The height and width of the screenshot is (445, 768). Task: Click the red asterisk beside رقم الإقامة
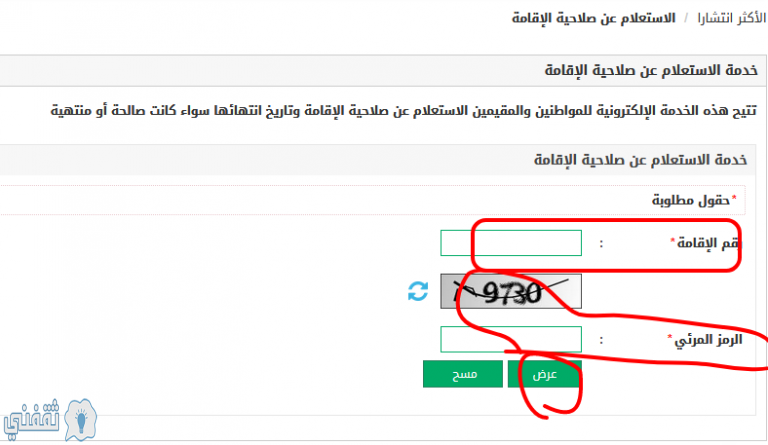(672, 240)
